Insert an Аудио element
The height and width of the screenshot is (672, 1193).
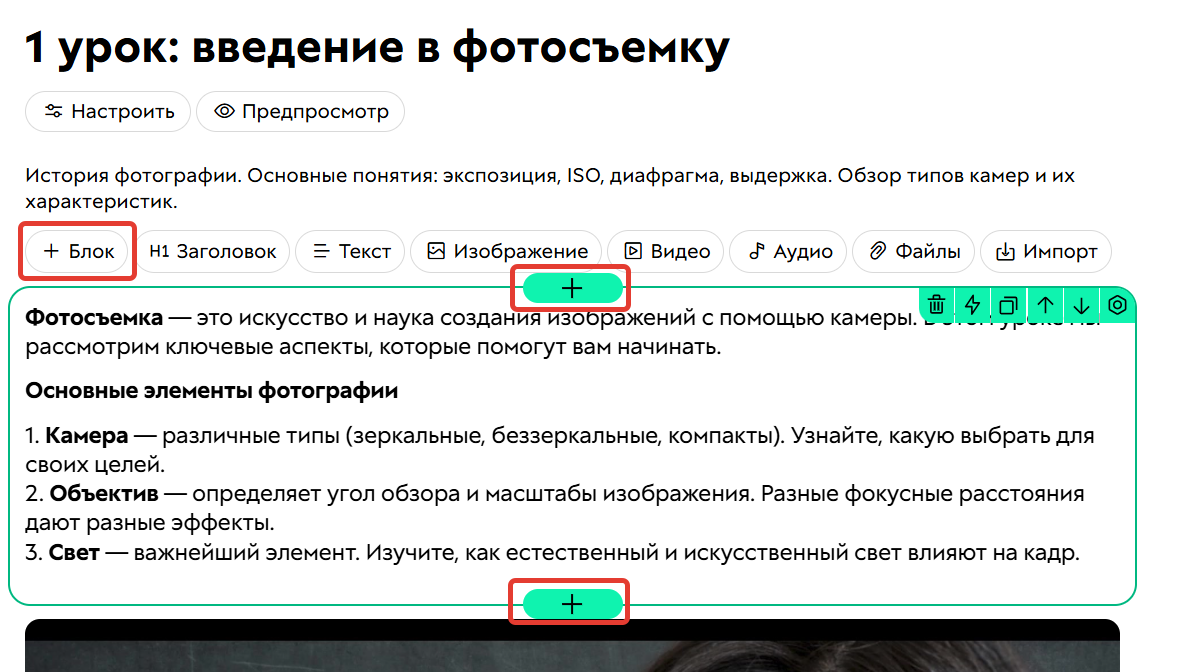(788, 251)
